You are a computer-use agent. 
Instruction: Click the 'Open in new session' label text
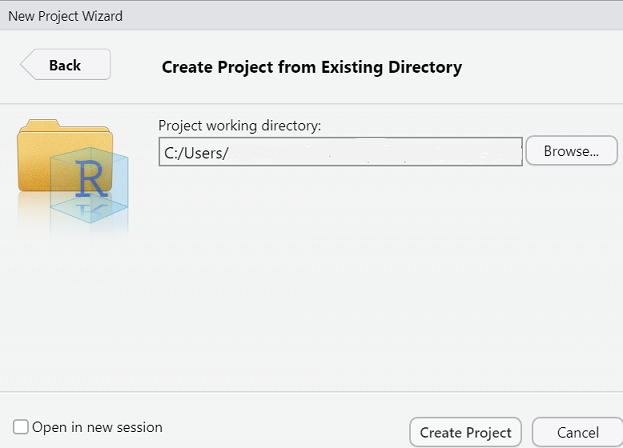click(97, 427)
